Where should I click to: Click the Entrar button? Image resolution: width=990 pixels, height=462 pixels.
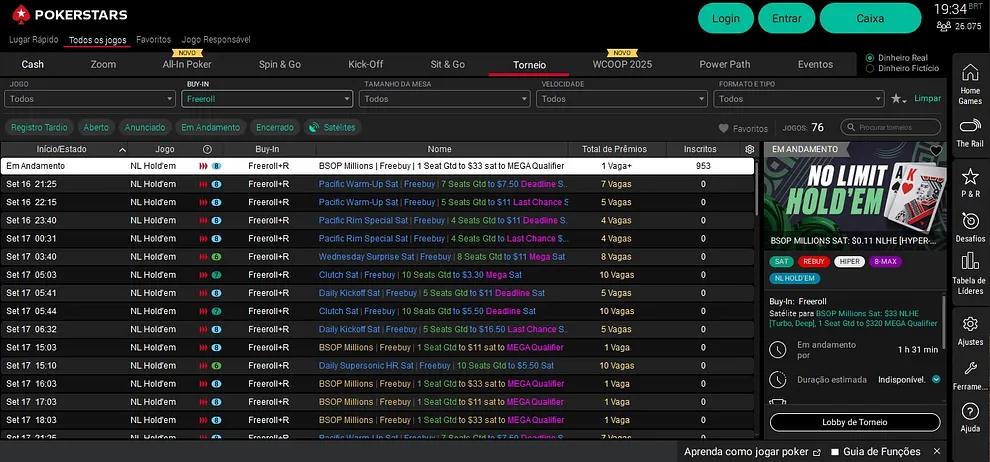pos(787,18)
